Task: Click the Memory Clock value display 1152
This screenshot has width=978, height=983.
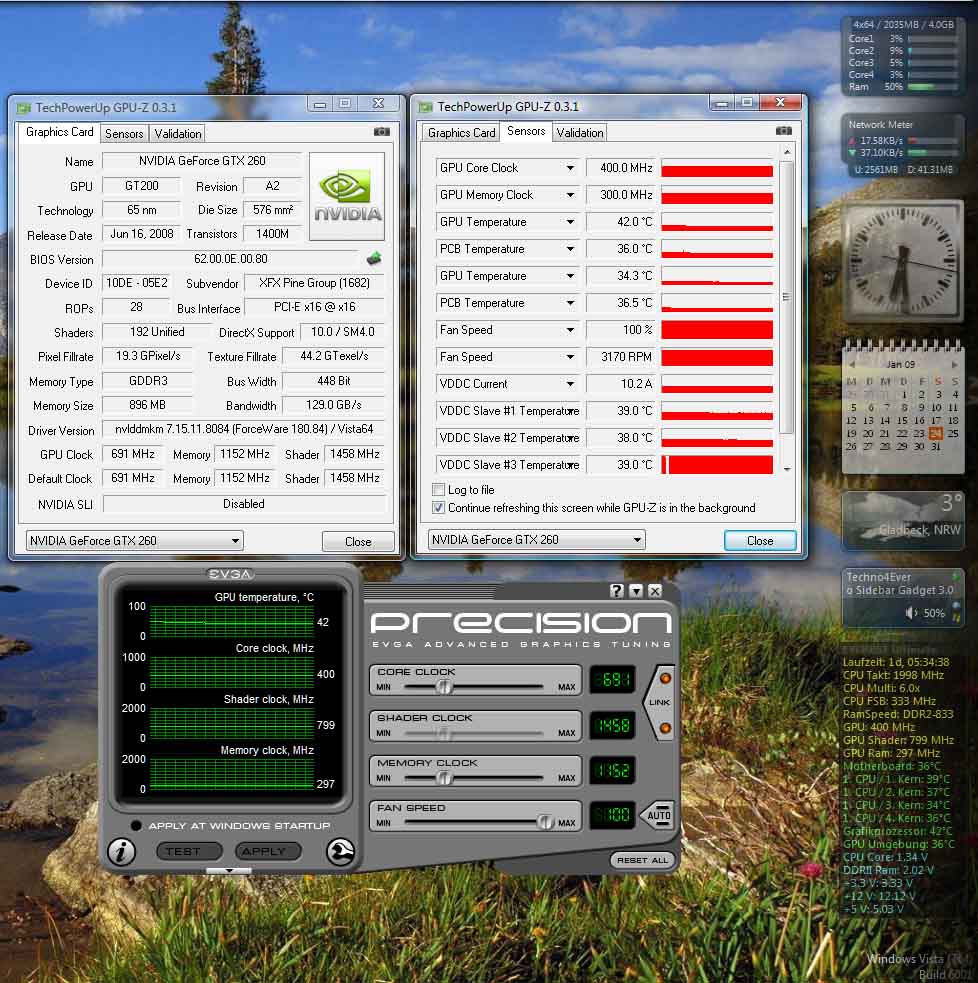Action: tap(613, 770)
